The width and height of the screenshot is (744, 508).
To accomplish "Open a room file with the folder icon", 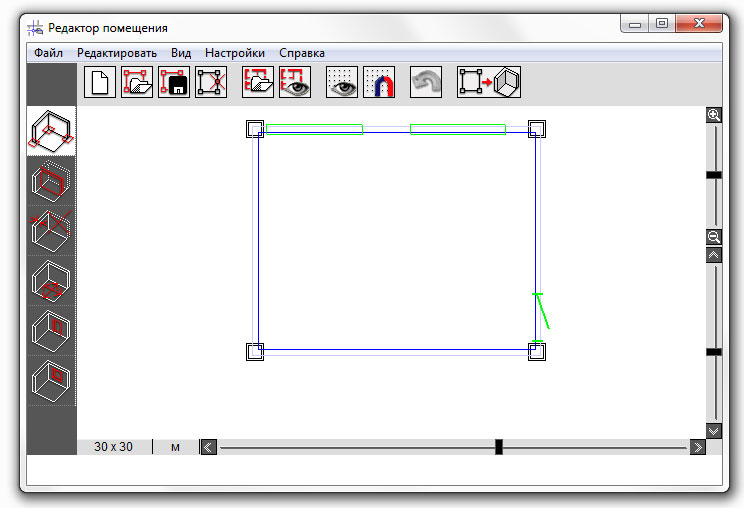I will pos(137,82).
